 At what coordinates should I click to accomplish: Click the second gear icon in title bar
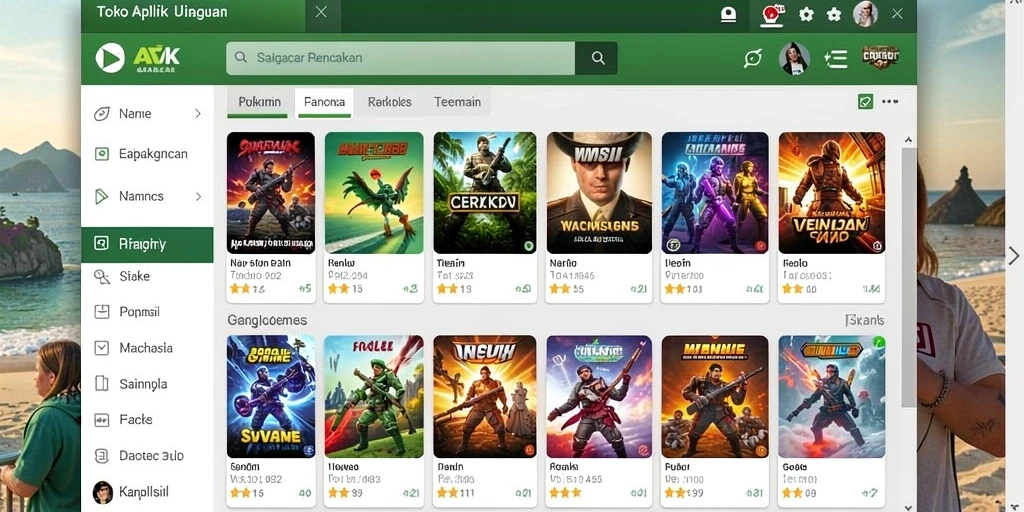click(x=834, y=14)
